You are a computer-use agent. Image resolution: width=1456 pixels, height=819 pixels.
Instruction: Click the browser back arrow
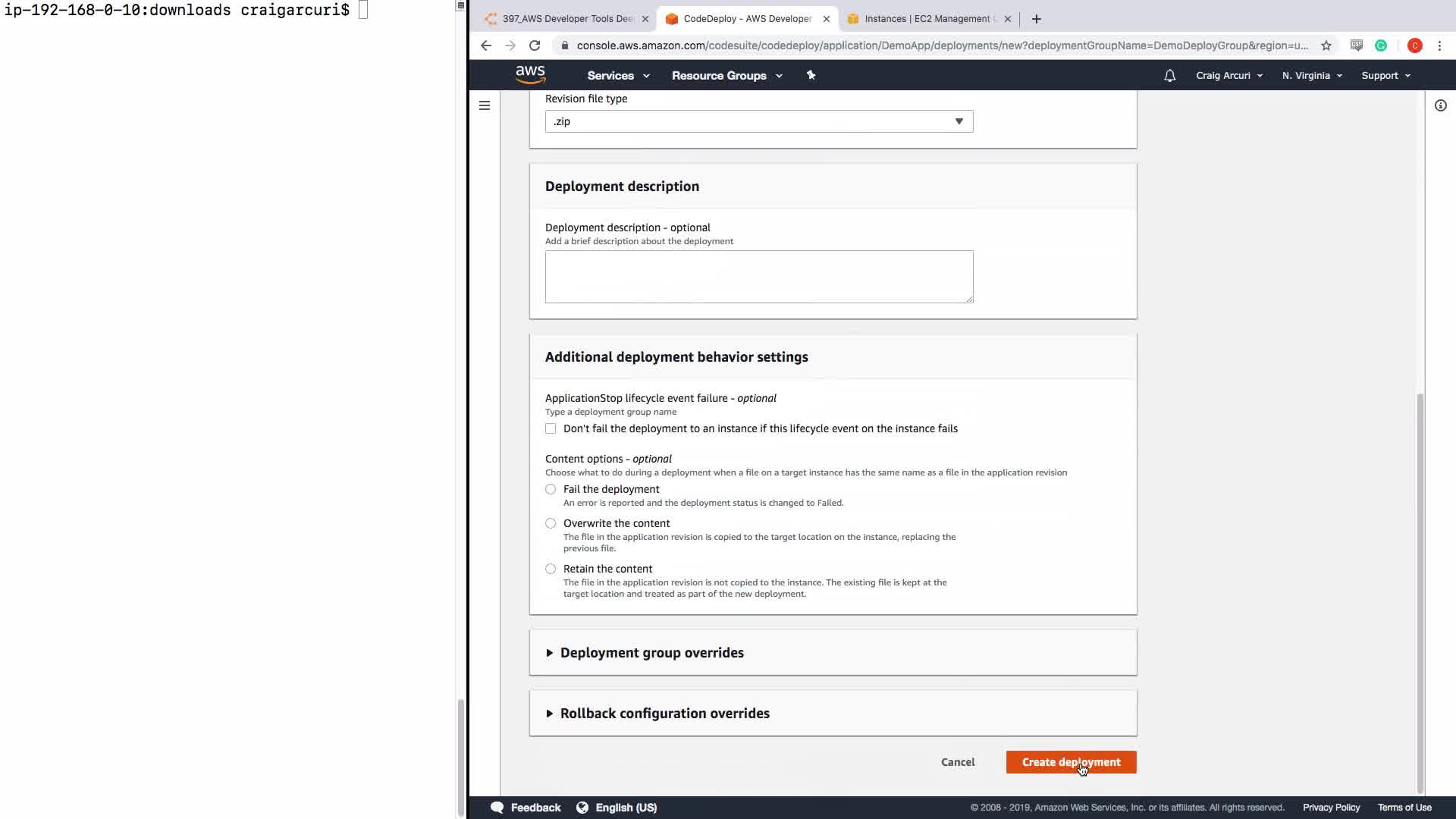tap(486, 45)
